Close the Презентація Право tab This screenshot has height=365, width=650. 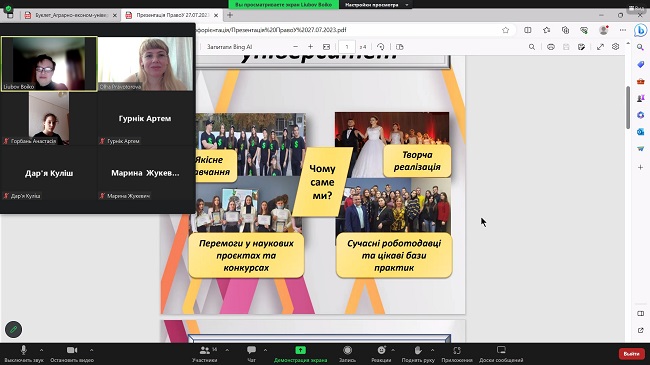tap(216, 15)
